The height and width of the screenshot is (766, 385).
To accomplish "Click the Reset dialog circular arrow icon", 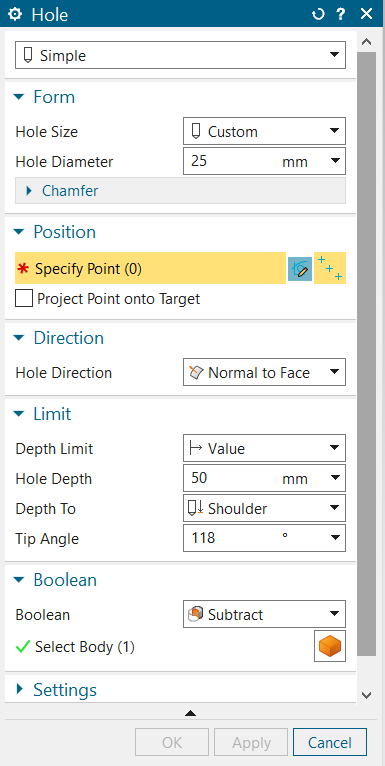I will coord(318,14).
